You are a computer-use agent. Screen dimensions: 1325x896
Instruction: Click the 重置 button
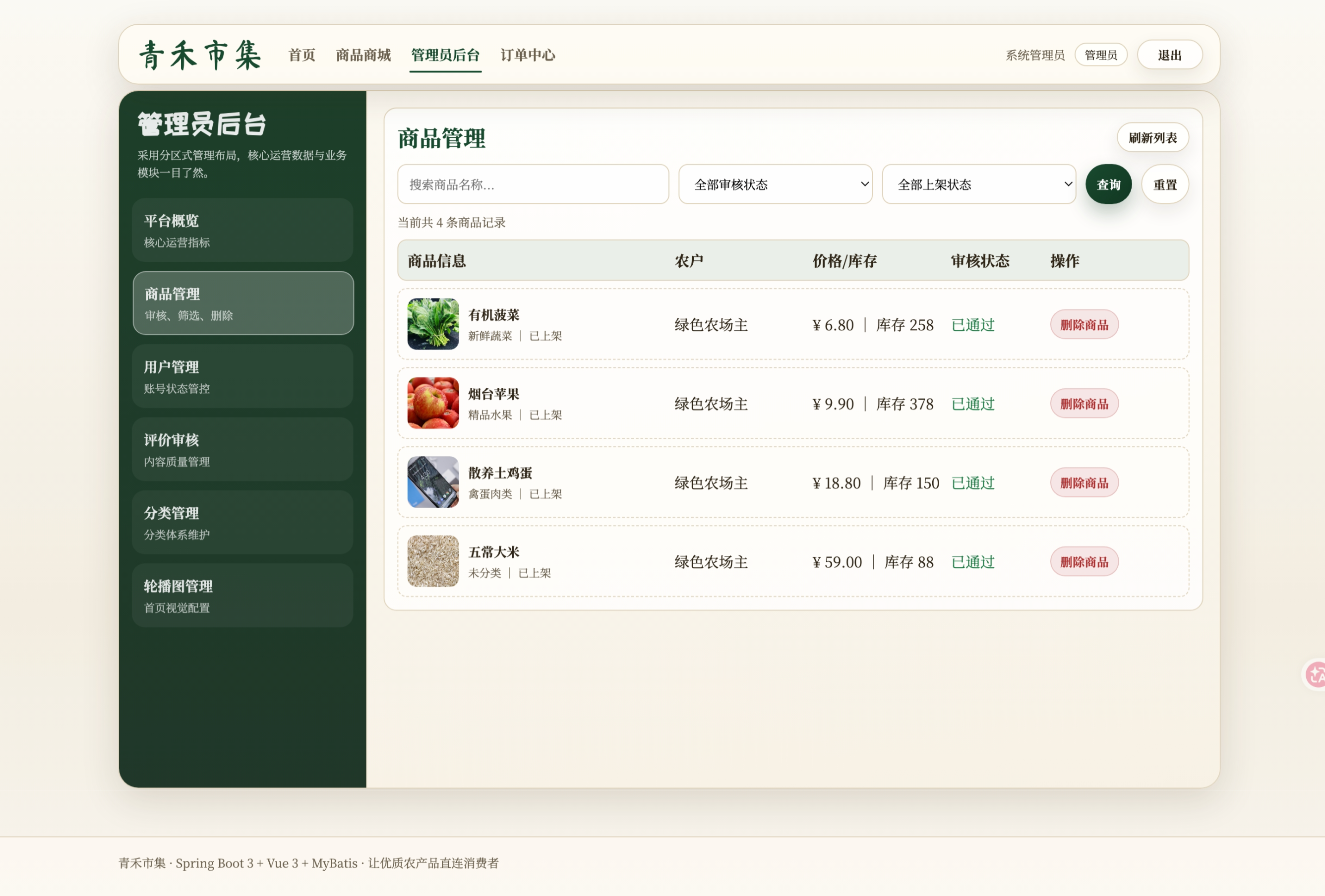coord(1164,184)
